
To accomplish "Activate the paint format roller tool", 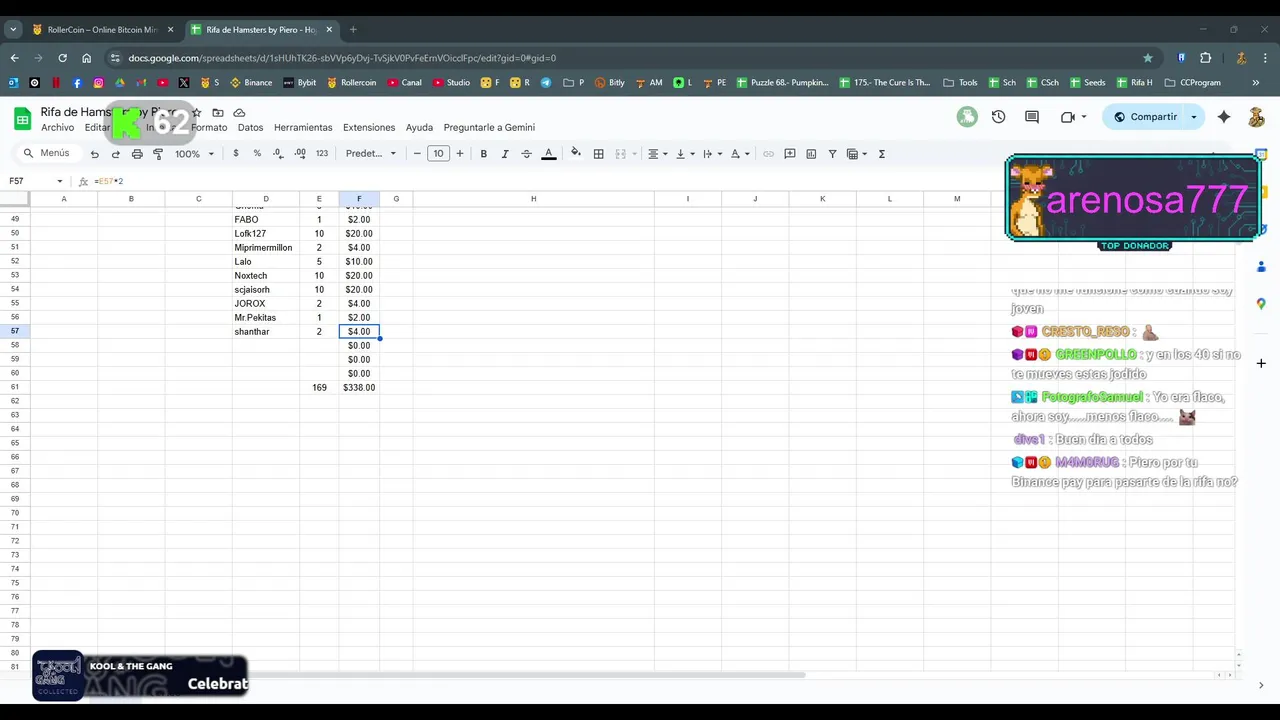I will [158, 154].
